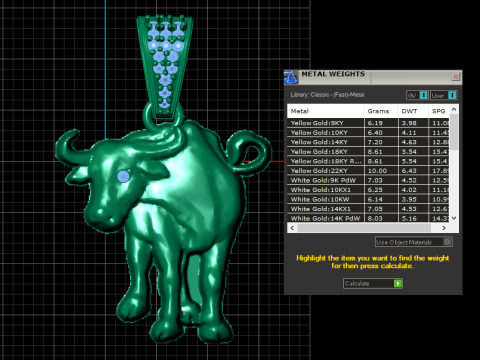Click the horizontal scrollbar thumb
Screen dimensions: 480x360
[x=364, y=228]
